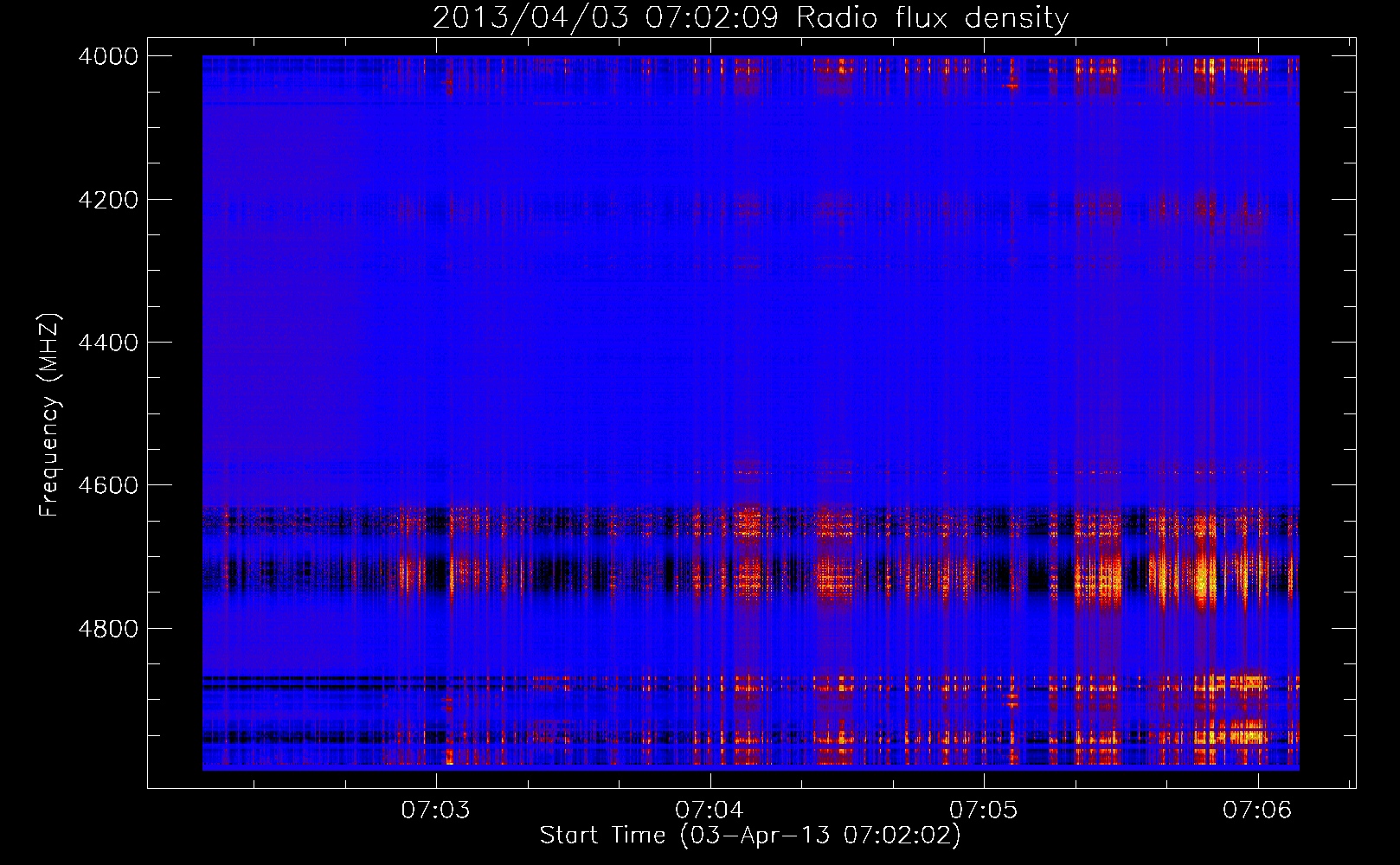Image resolution: width=1400 pixels, height=865 pixels.
Task: Click the 'Start Time (03-Apr-13 07:02:02)' label
Action: [750, 836]
